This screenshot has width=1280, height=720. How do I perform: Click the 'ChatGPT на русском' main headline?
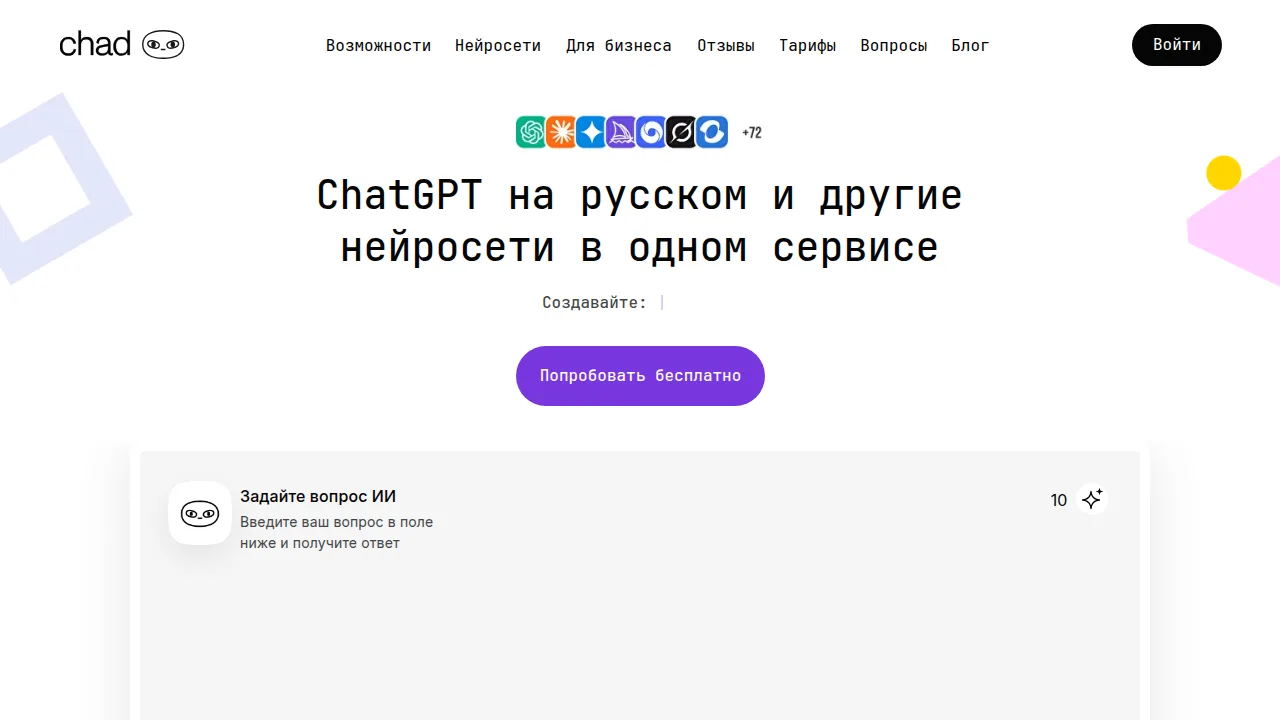pos(640,221)
